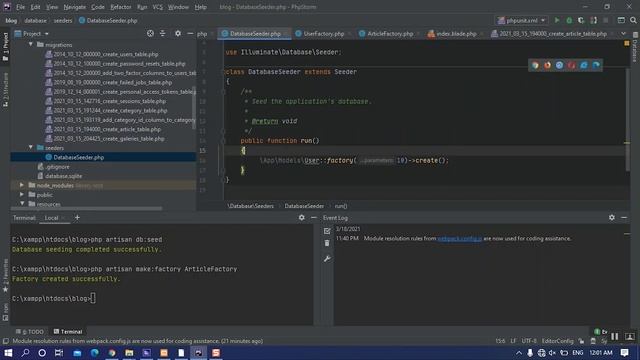640x360 pixels.
Task: Open Search Everywhere magnifier icon
Action: 633,20
